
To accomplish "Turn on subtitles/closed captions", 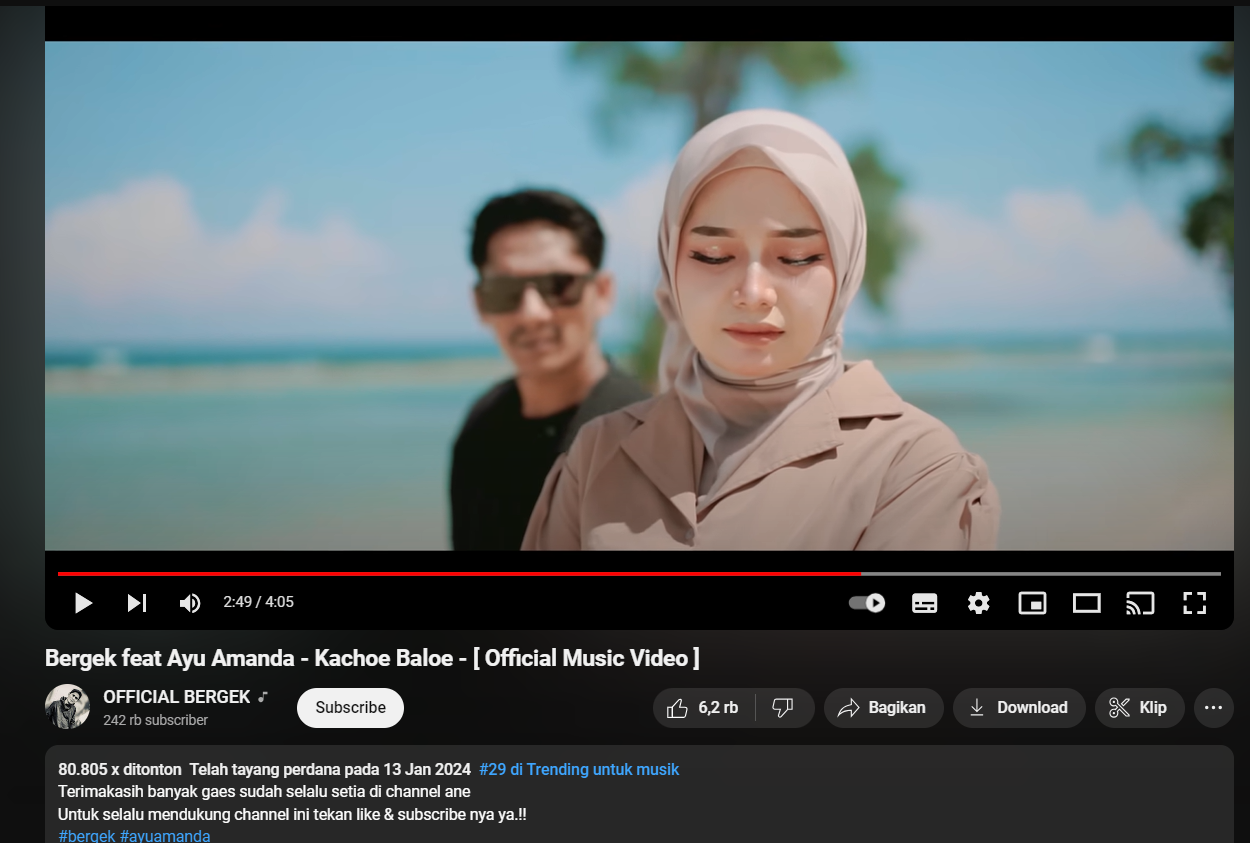I will click(x=925, y=603).
